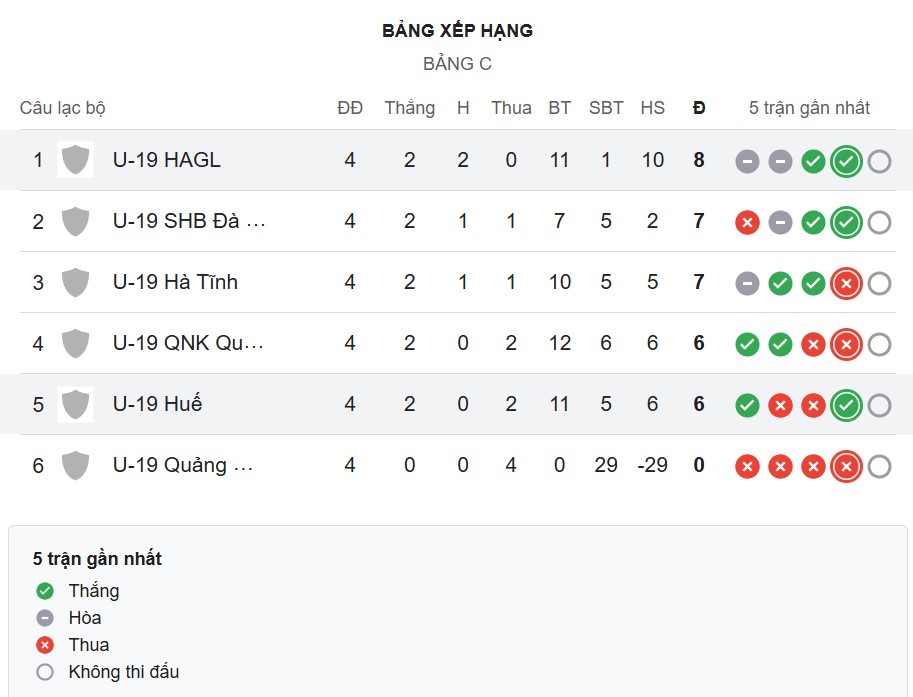Switch to the BẢNG C group header
The image size is (913, 697).
[457, 64]
